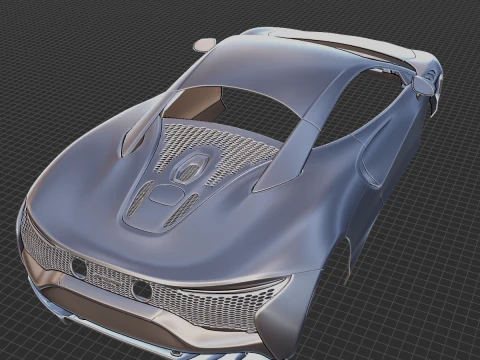This screenshot has height=360, width=480.
Task: Select the left side mirror on car model
Action: tap(205, 44)
